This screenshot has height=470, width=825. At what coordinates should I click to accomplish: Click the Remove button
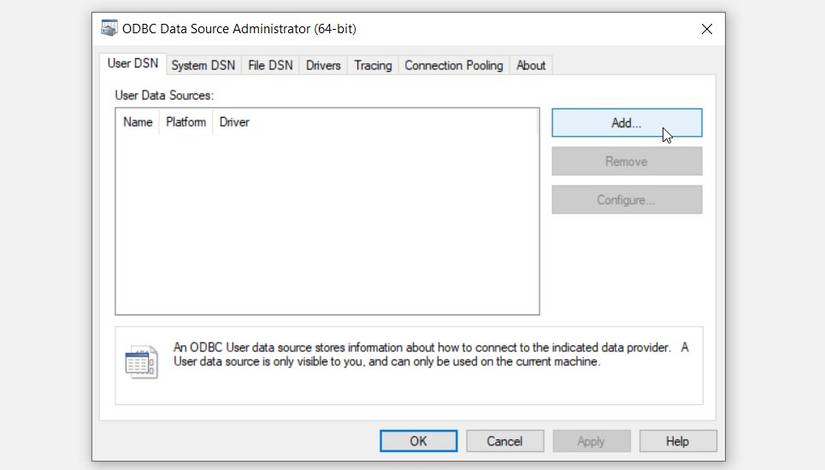point(626,161)
